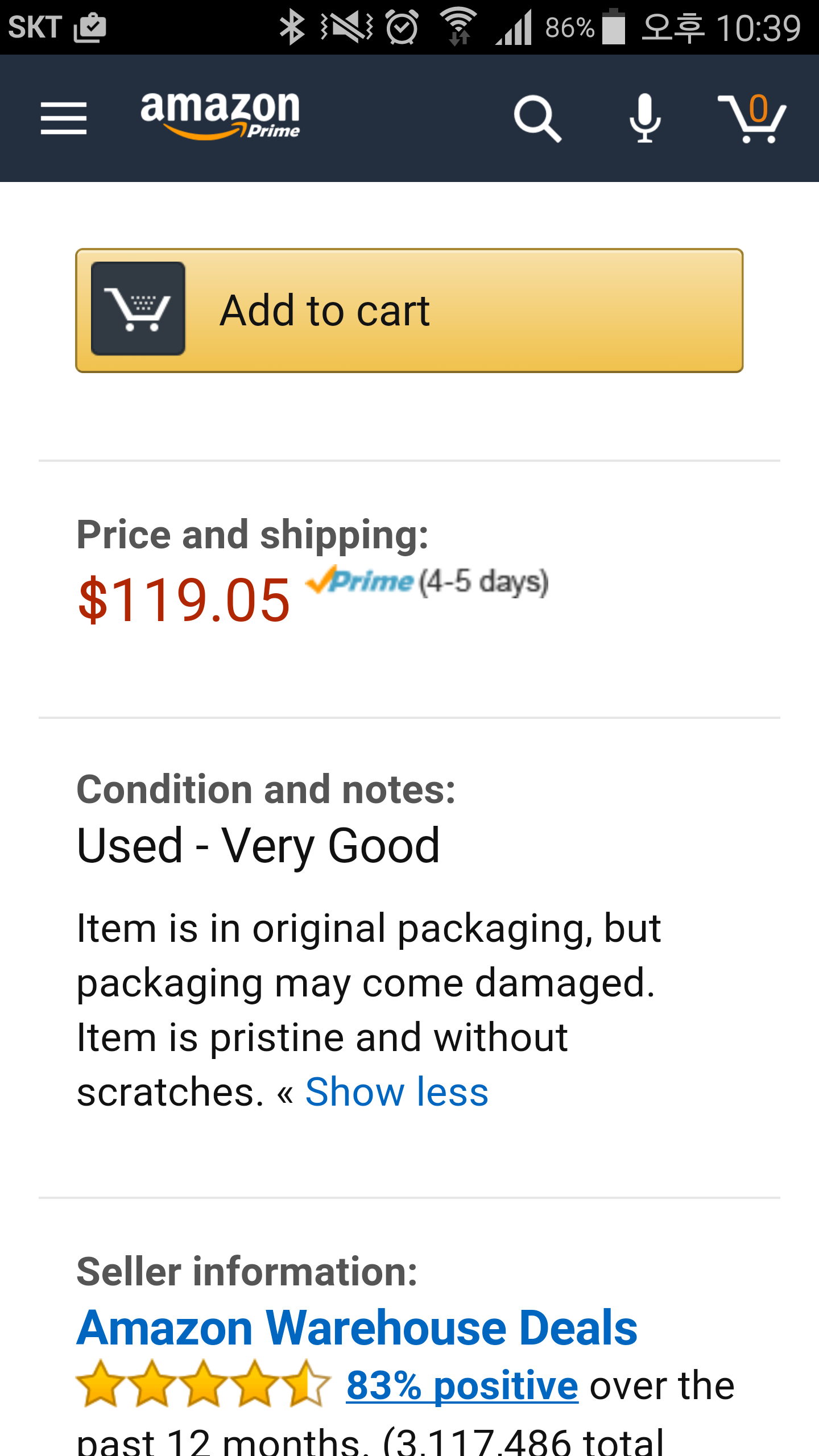Tap the Used - Very Good condition text
The height and width of the screenshot is (1456, 819).
coord(258,846)
